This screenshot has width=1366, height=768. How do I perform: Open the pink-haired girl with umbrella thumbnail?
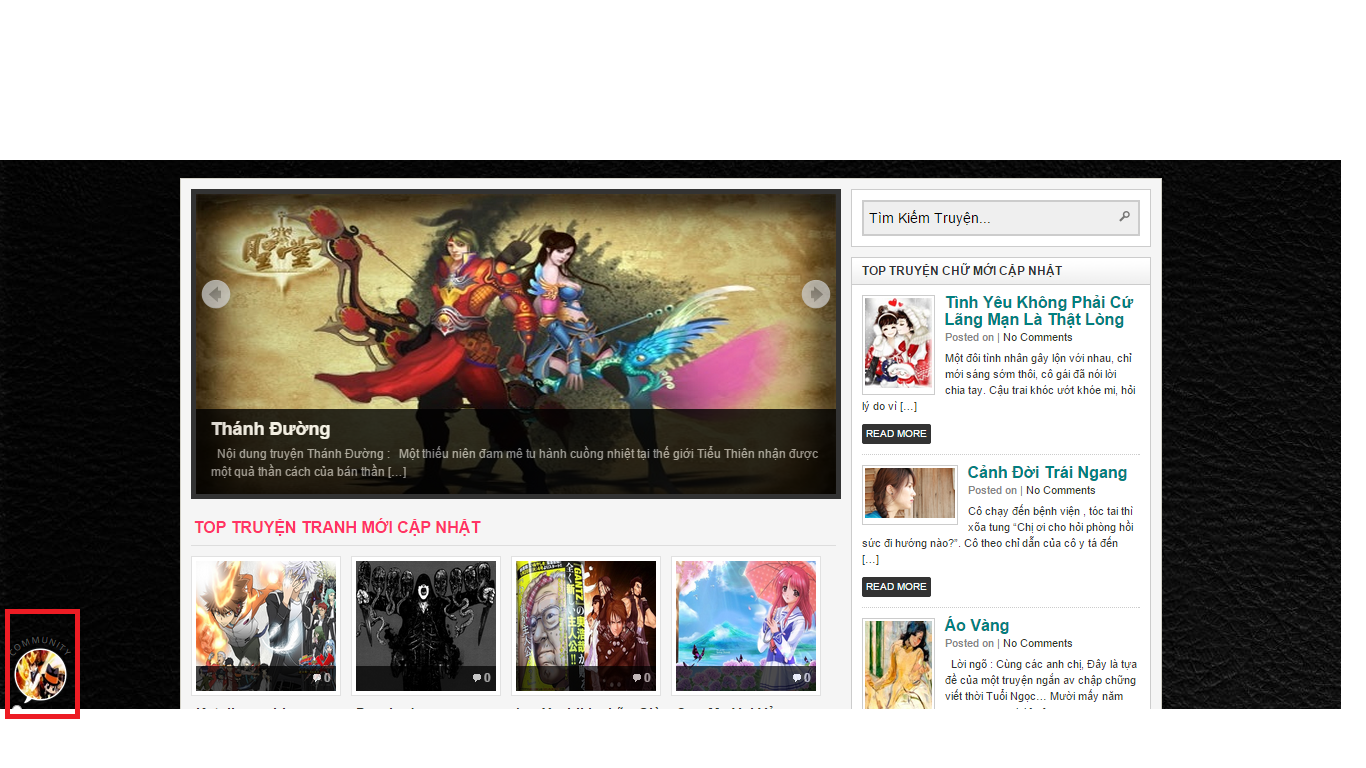(x=746, y=625)
